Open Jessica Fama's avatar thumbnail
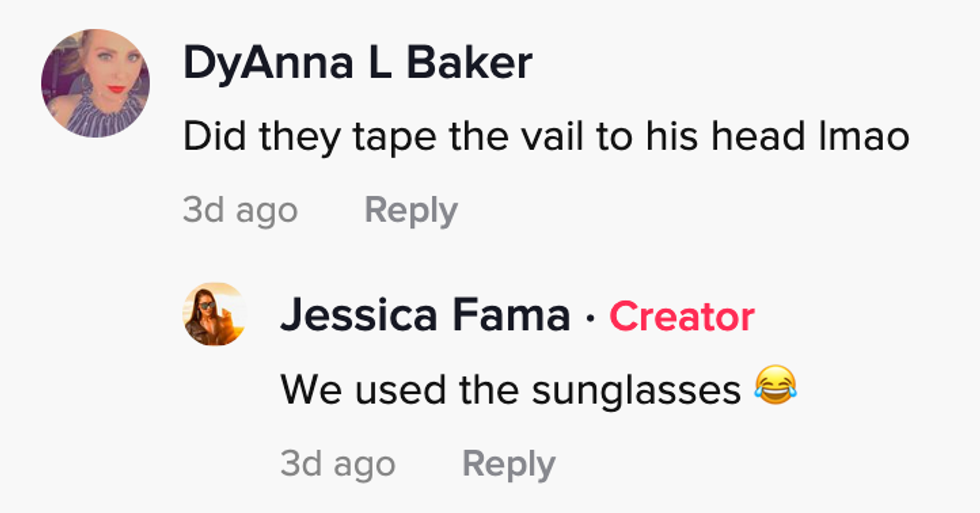Screen dimensions: 980x513 [x=214, y=314]
